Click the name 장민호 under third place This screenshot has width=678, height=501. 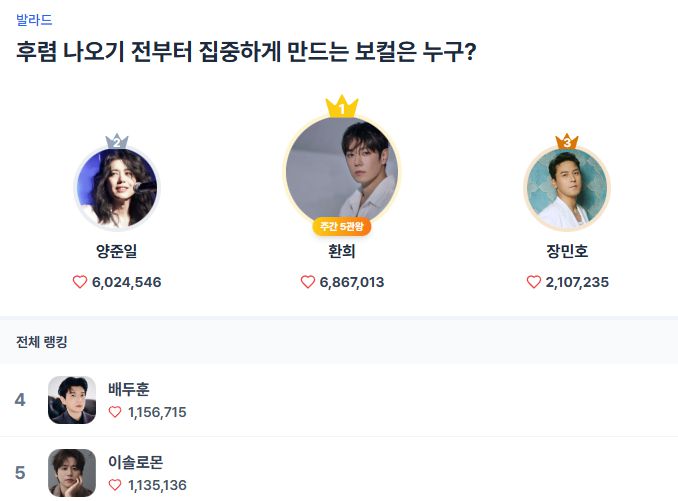pos(567,252)
